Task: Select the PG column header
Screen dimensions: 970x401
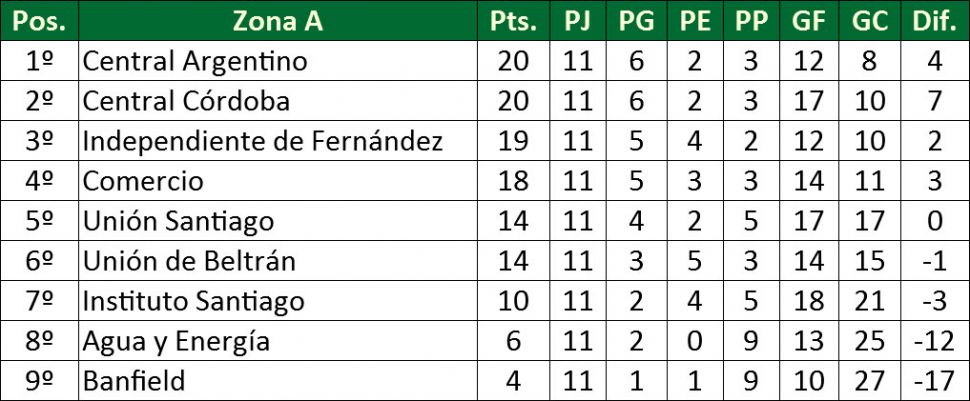Action: 636,21
